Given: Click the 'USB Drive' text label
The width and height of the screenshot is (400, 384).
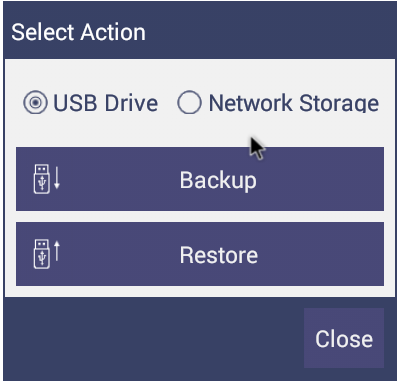Looking at the screenshot, I should click(105, 103).
